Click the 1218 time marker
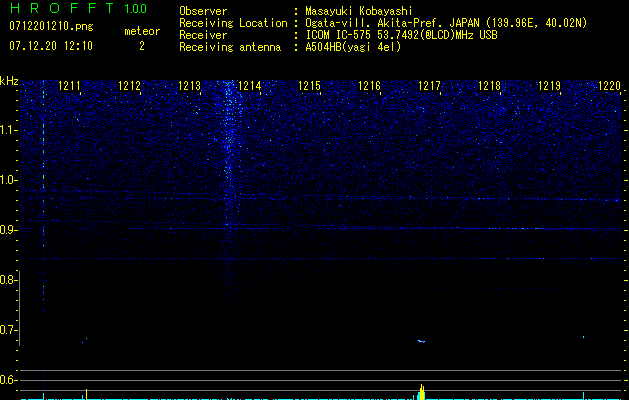 tap(490, 86)
